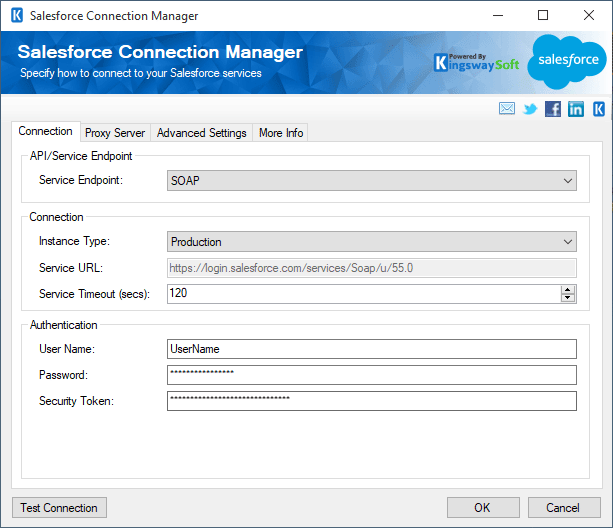Maximize the Salesforce Connection Manager window
This screenshot has height=528, width=613.
pyautogui.click(x=543, y=16)
